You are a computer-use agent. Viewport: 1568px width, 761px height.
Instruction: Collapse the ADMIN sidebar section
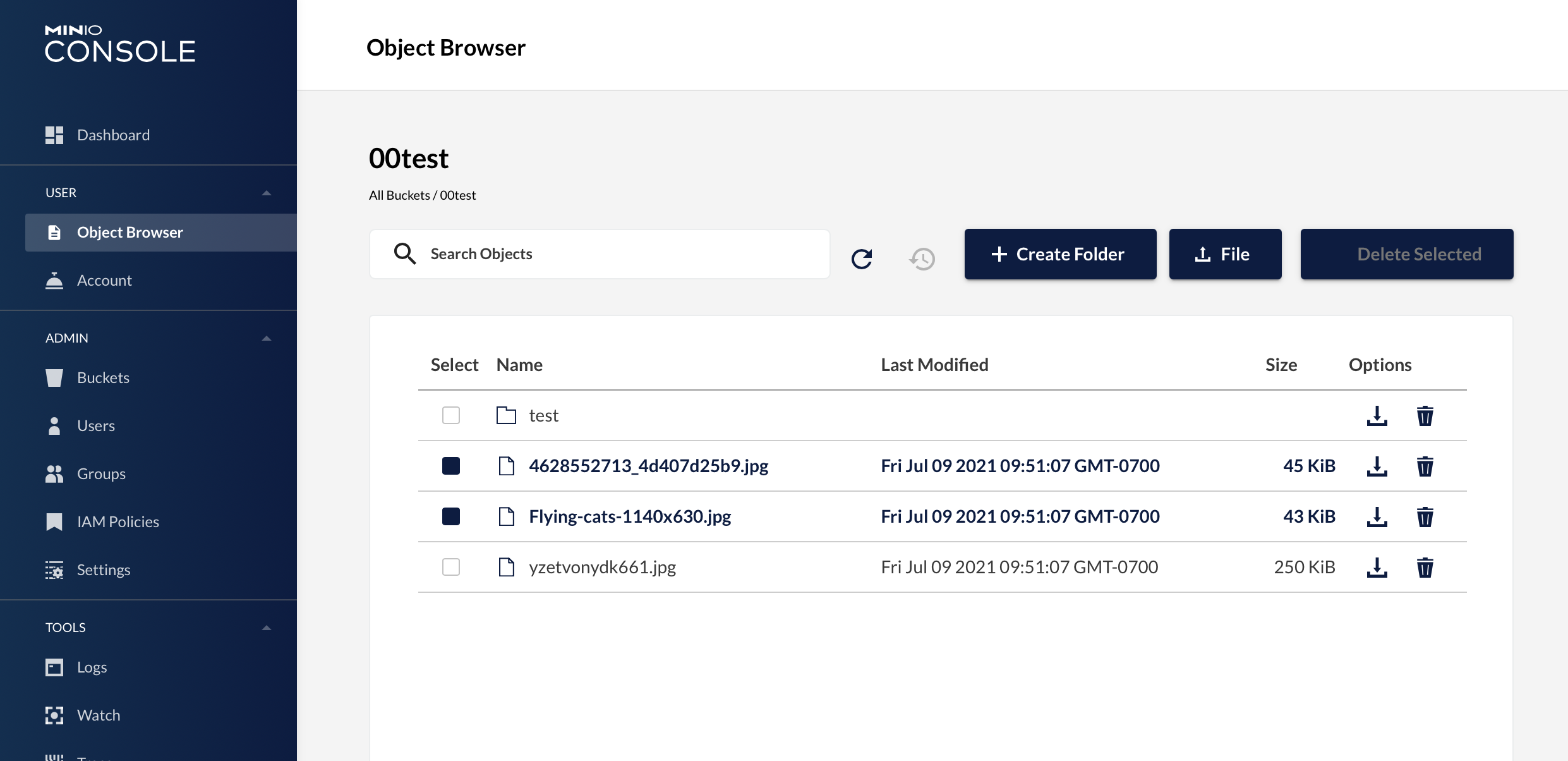(266, 338)
